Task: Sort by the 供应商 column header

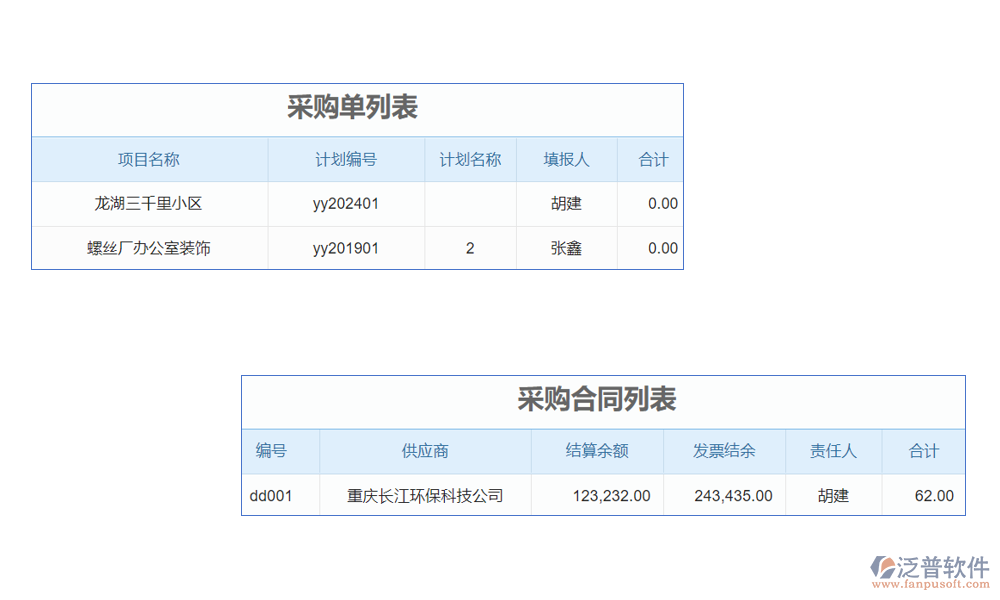Action: pos(425,451)
